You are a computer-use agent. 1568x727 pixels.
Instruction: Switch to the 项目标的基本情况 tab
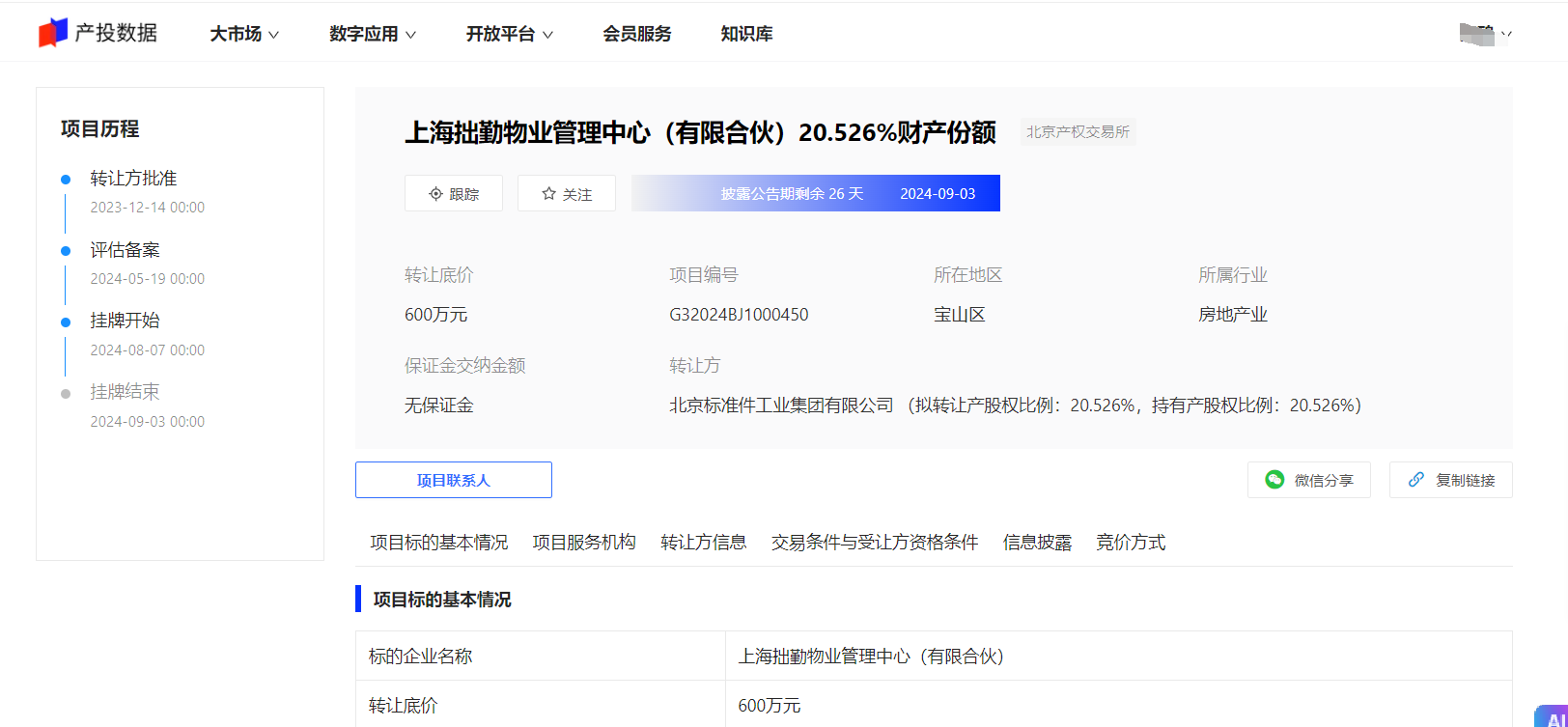[x=439, y=543]
